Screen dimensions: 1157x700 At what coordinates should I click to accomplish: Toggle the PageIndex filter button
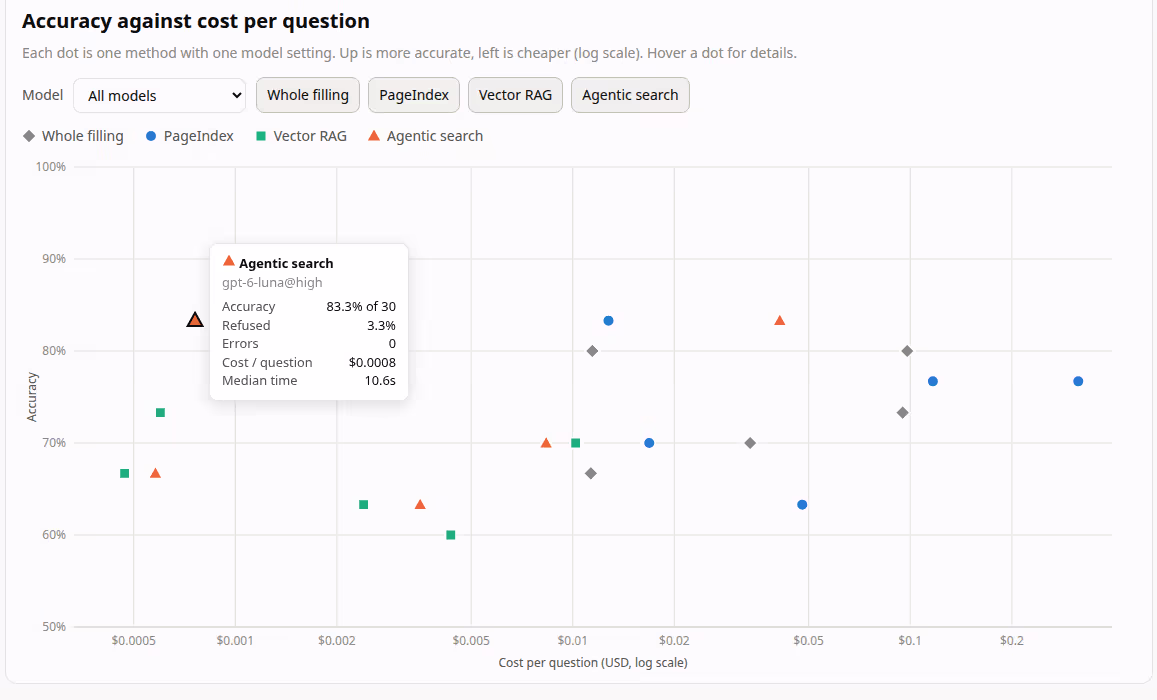click(x=414, y=95)
